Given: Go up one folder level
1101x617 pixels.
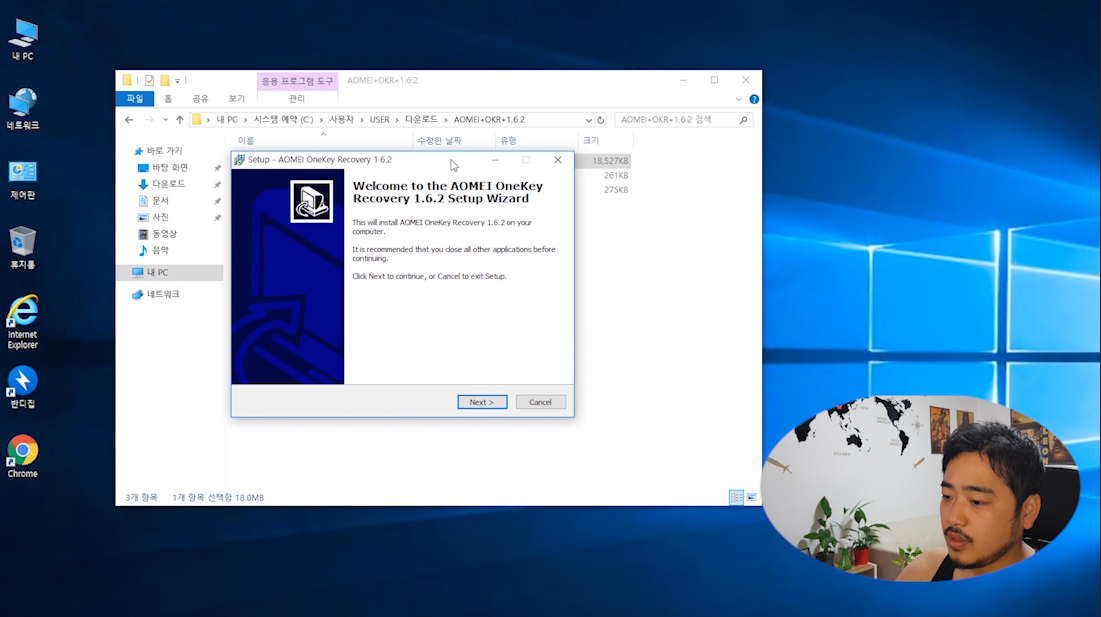Looking at the screenshot, I should point(180,120).
